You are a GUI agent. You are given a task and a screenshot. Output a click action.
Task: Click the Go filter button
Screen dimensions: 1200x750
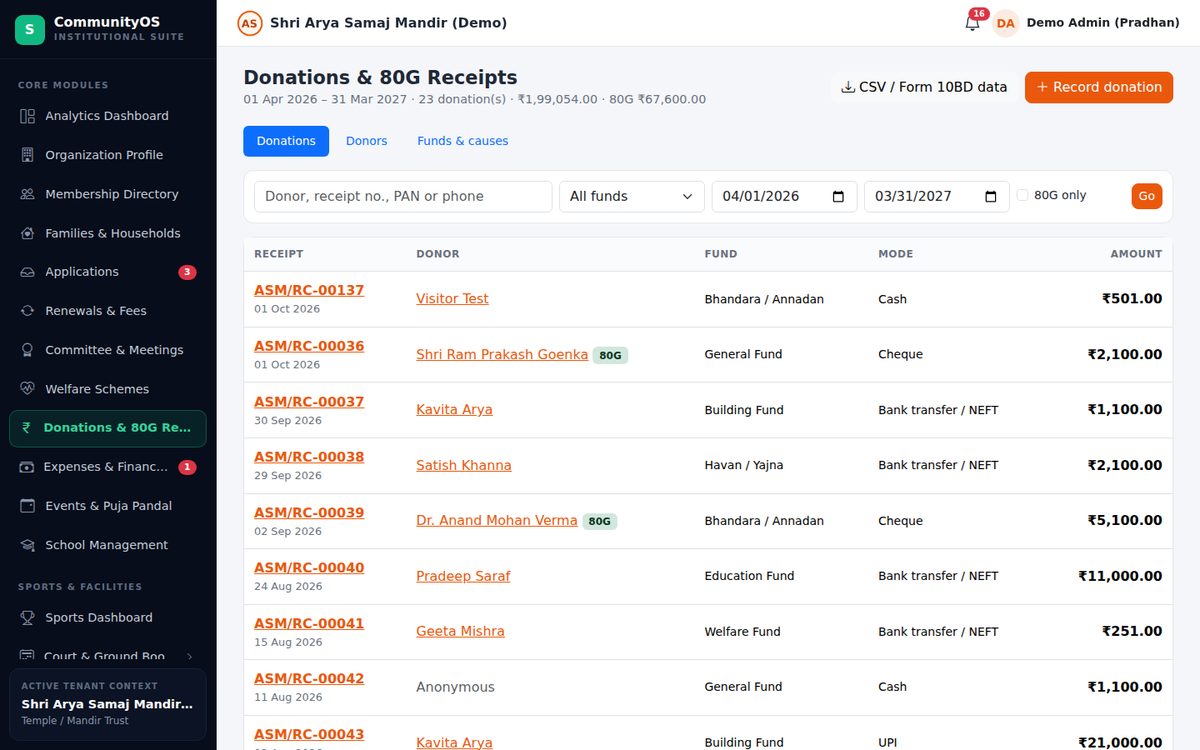1147,196
